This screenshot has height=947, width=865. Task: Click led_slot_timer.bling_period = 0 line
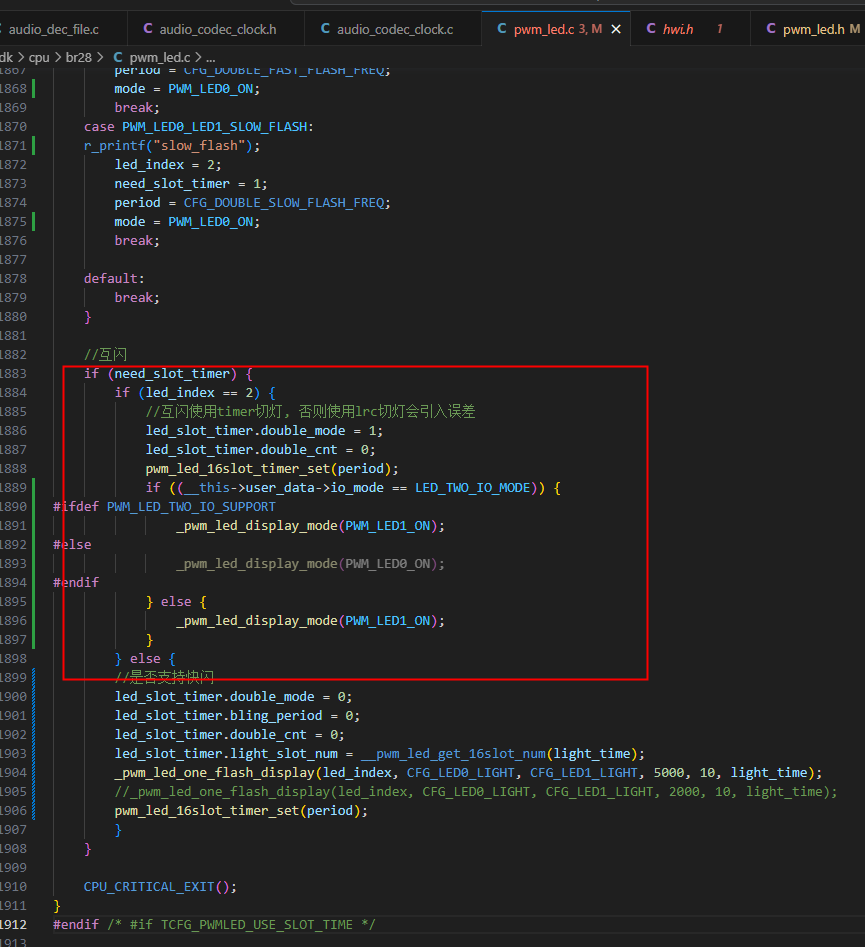(237, 716)
